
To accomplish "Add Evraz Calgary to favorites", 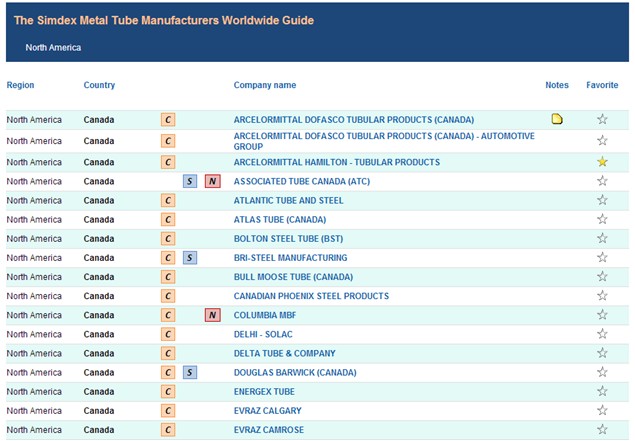I will (602, 410).
